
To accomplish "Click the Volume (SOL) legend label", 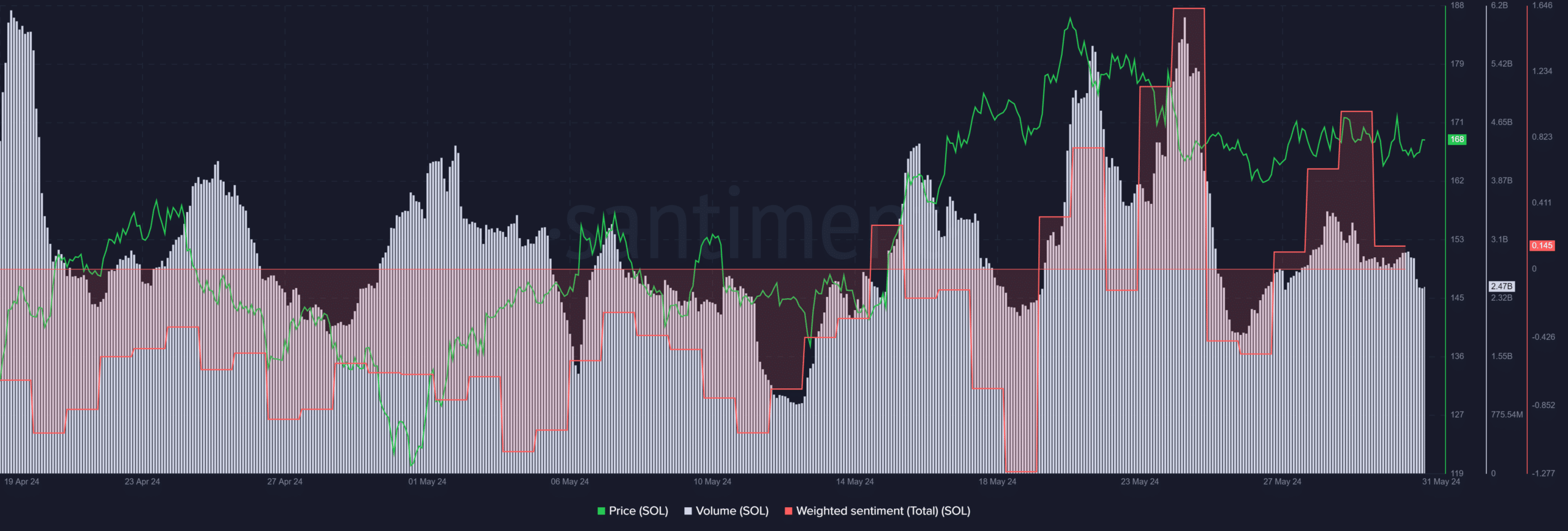I will [732, 511].
